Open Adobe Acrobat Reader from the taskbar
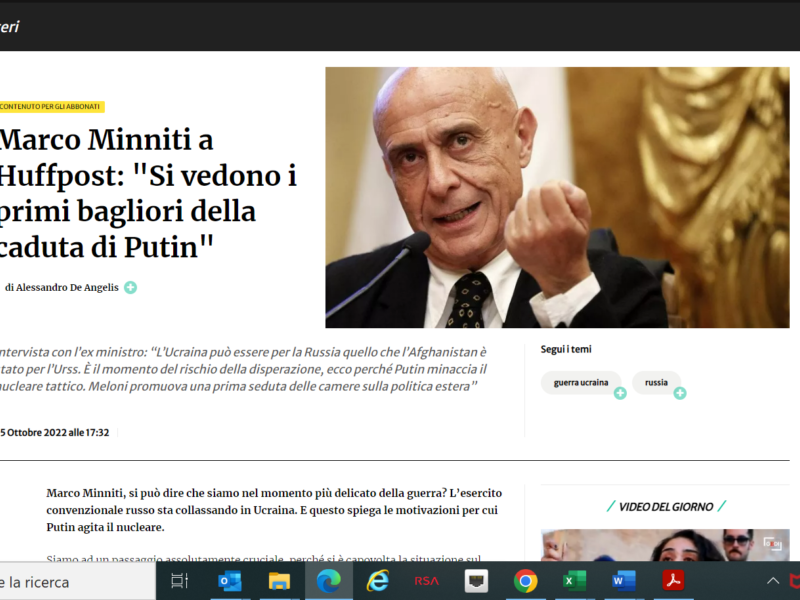This screenshot has width=800, height=600. [673, 581]
